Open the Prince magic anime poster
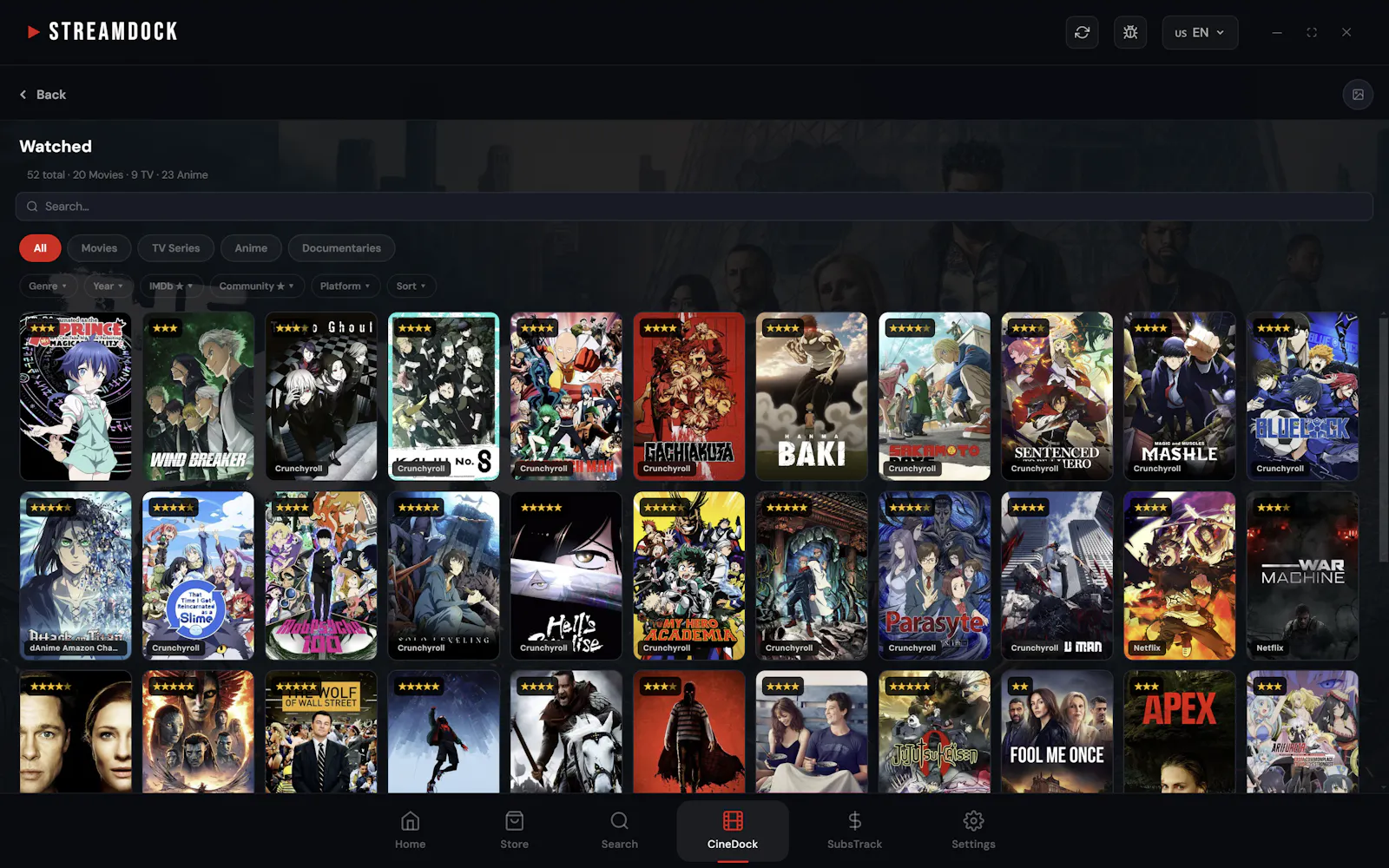The width and height of the screenshot is (1389, 868). pyautogui.click(x=76, y=396)
